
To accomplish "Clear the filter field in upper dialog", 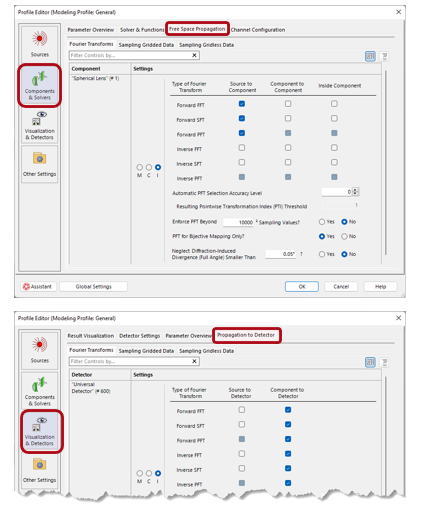I will [194, 55].
